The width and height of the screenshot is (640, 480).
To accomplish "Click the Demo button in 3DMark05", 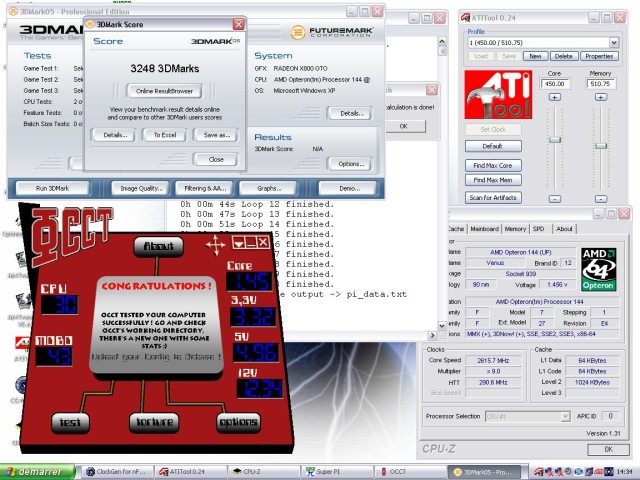I will click(x=349, y=189).
